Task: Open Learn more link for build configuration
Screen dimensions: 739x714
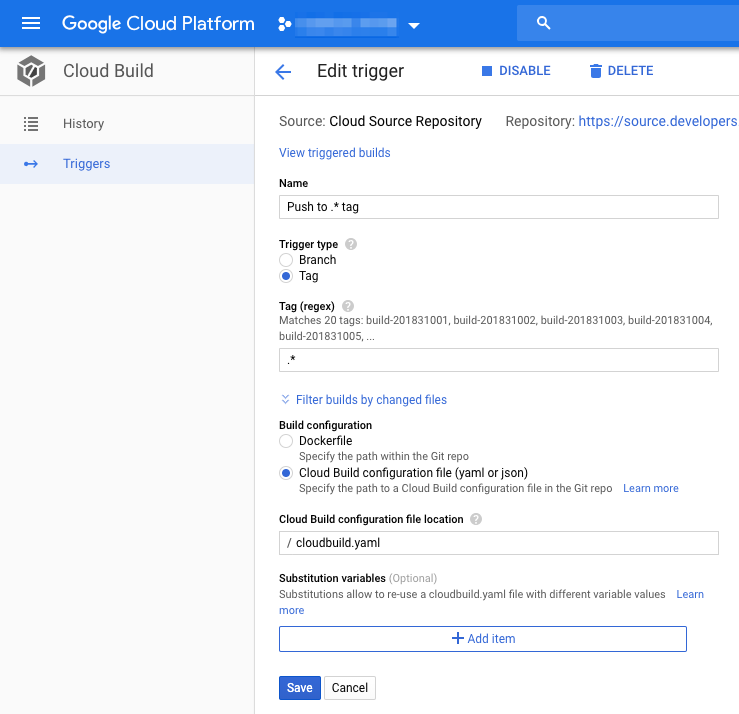Action: click(650, 488)
